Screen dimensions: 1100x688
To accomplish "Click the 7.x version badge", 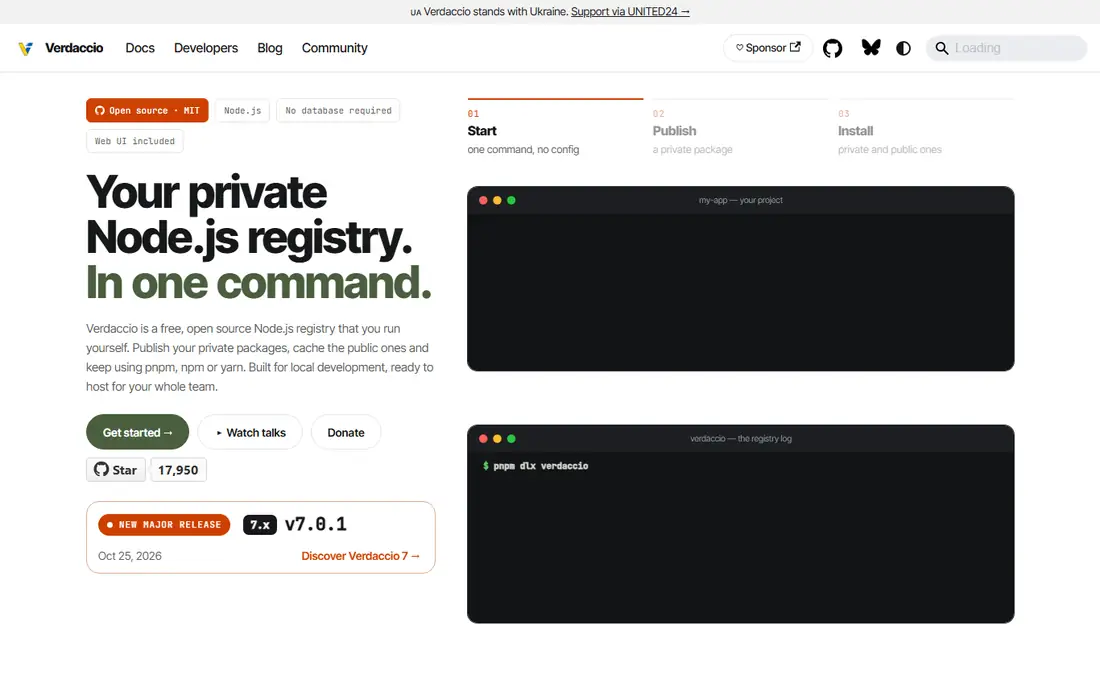I will point(260,525).
